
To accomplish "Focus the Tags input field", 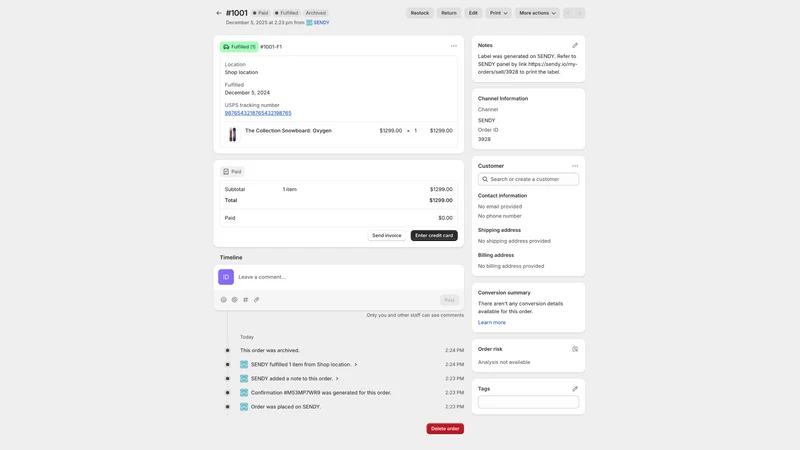I will pyautogui.click(x=529, y=402).
